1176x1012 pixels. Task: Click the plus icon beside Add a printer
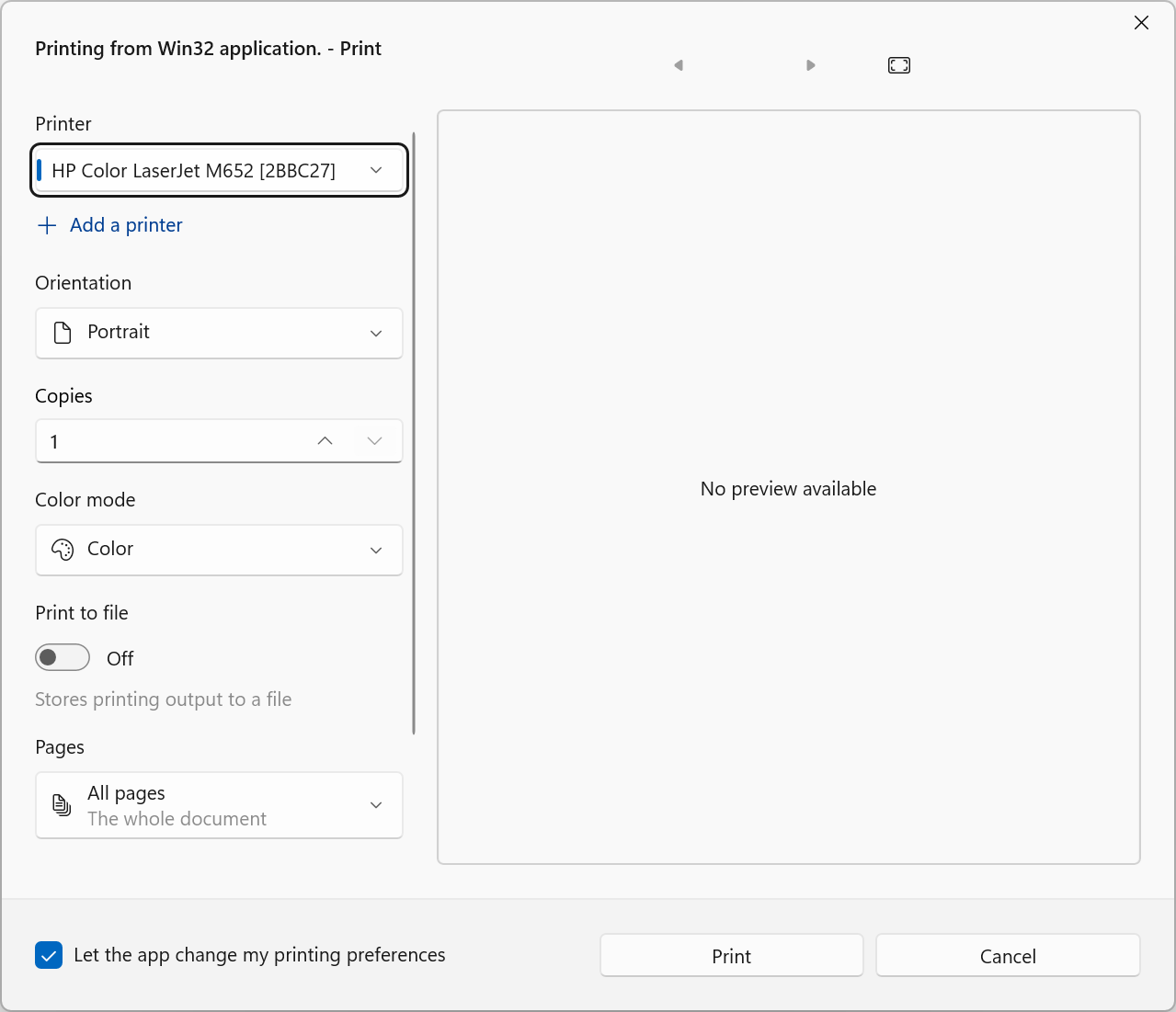[x=47, y=225]
